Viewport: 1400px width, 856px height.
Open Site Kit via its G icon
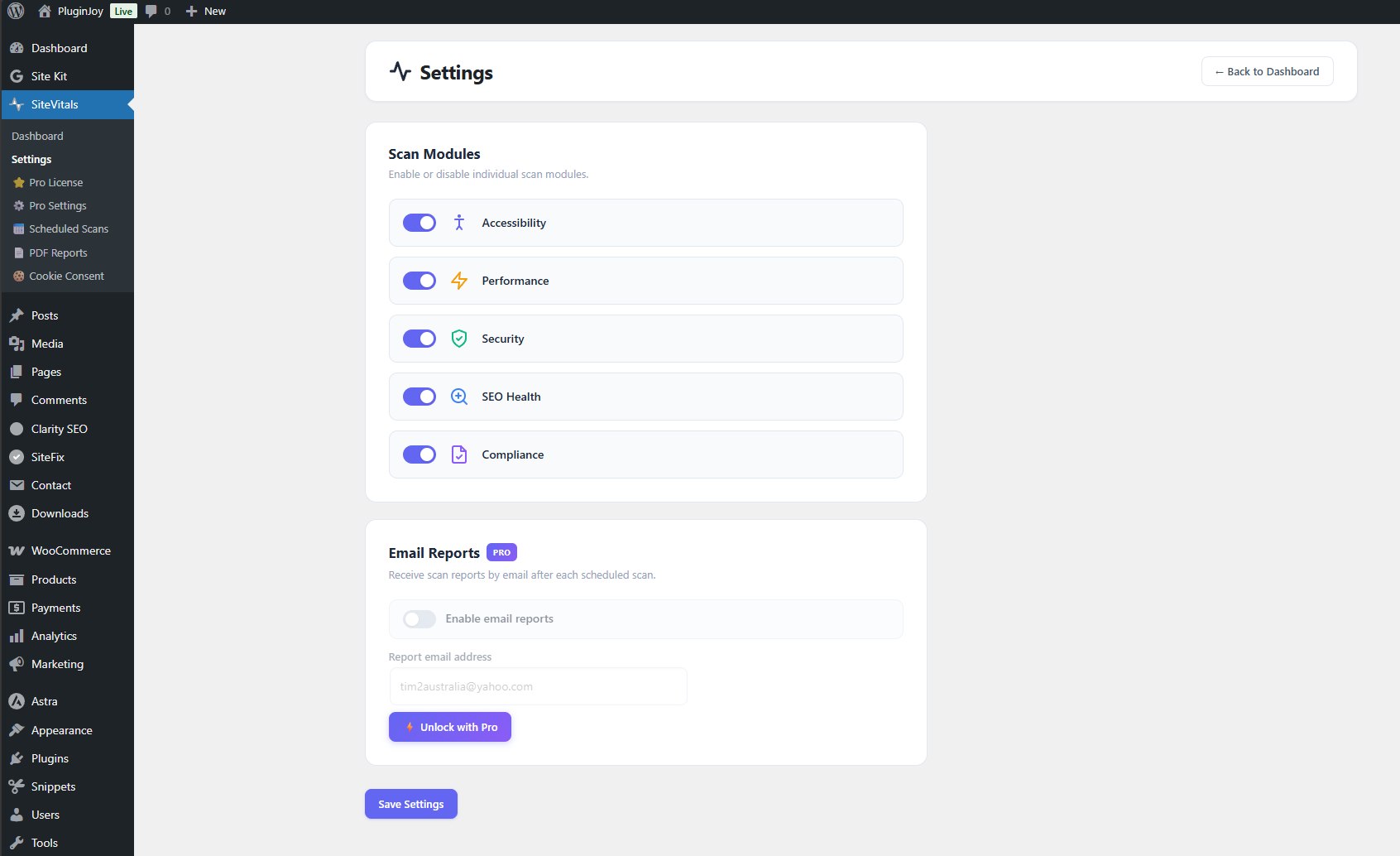(x=17, y=75)
